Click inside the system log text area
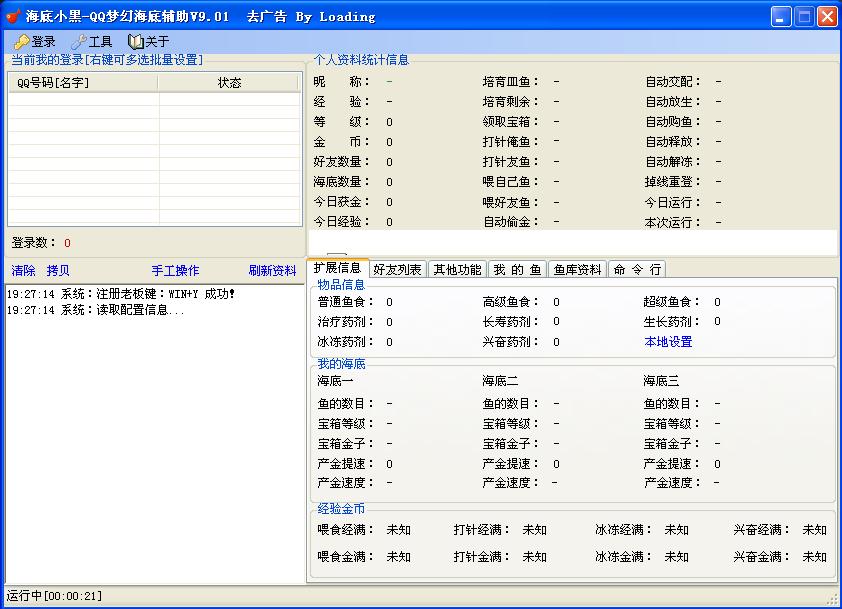Image resolution: width=842 pixels, height=609 pixels. pos(155,440)
